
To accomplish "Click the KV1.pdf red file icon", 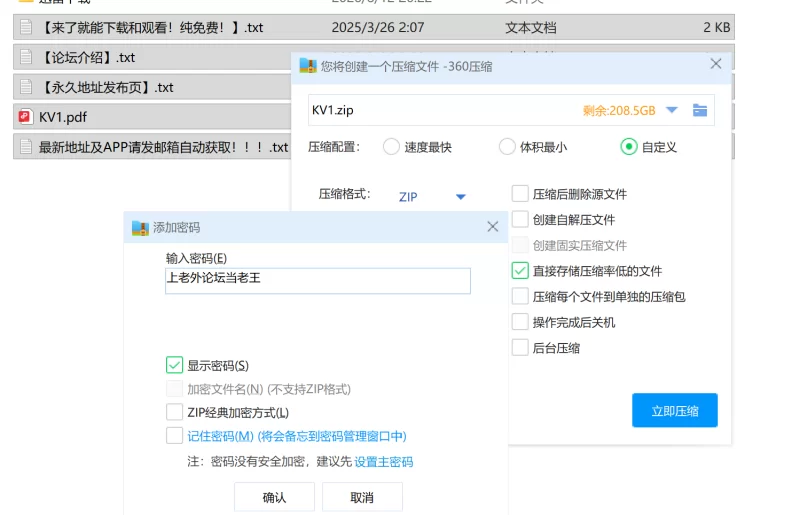I will click(25, 117).
